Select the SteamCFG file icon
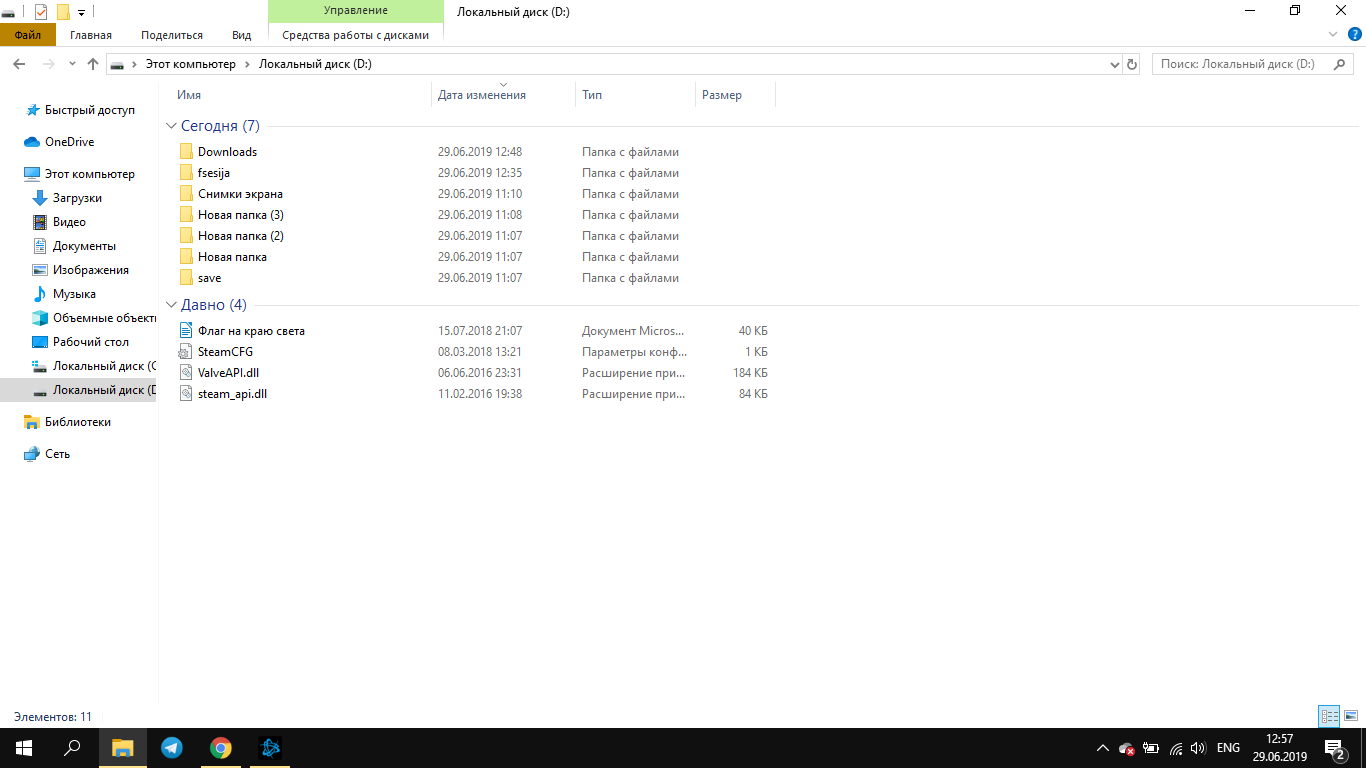The width and height of the screenshot is (1366, 768). click(186, 352)
